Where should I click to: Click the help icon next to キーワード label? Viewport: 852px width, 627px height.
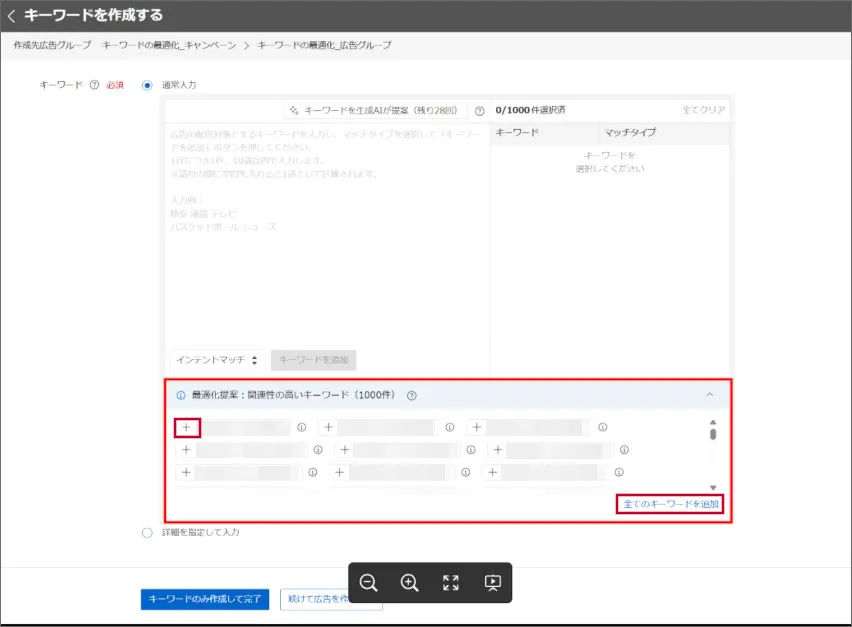pyautogui.click(x=94, y=85)
